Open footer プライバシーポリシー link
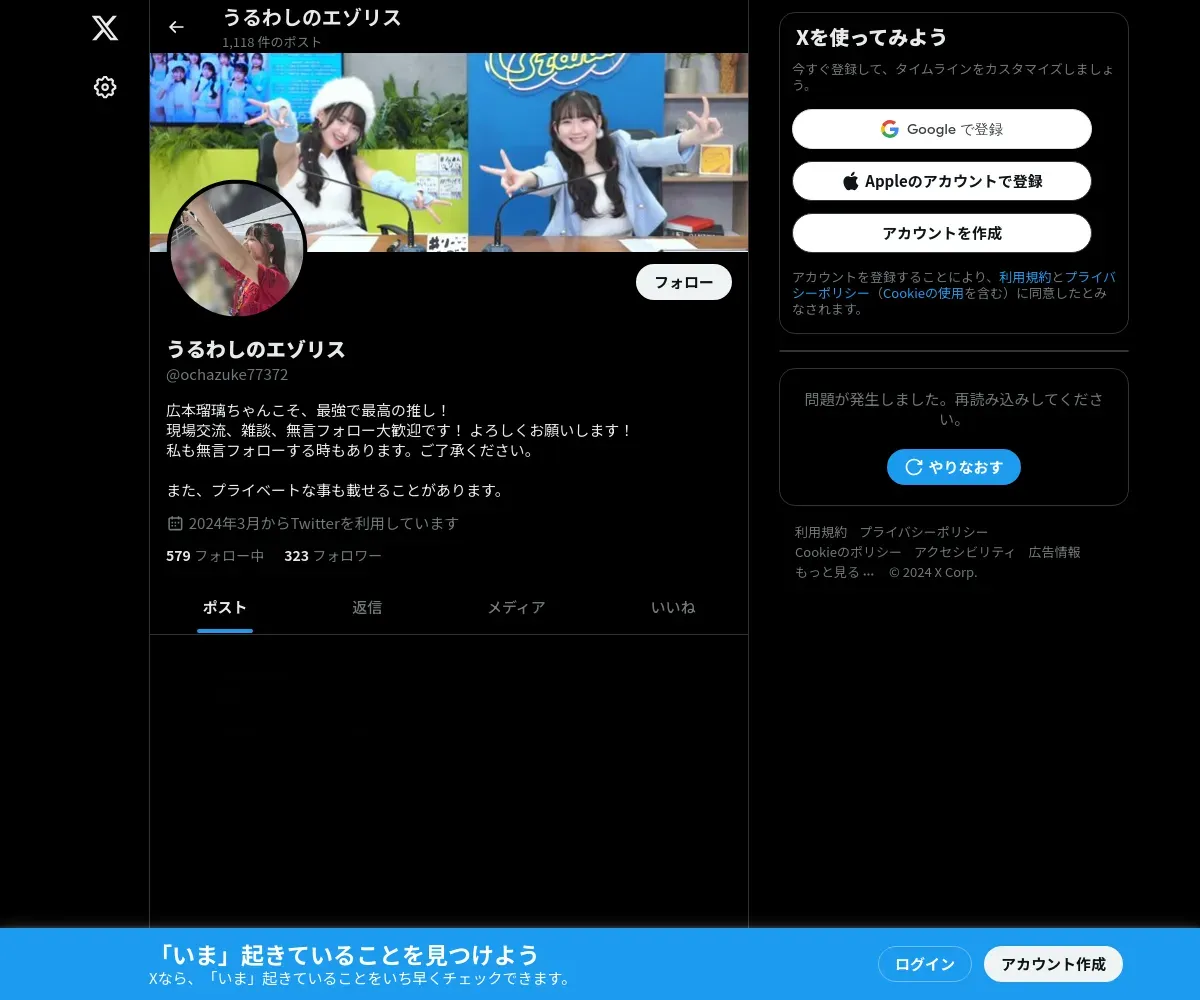The height and width of the screenshot is (1000, 1200). [924, 532]
